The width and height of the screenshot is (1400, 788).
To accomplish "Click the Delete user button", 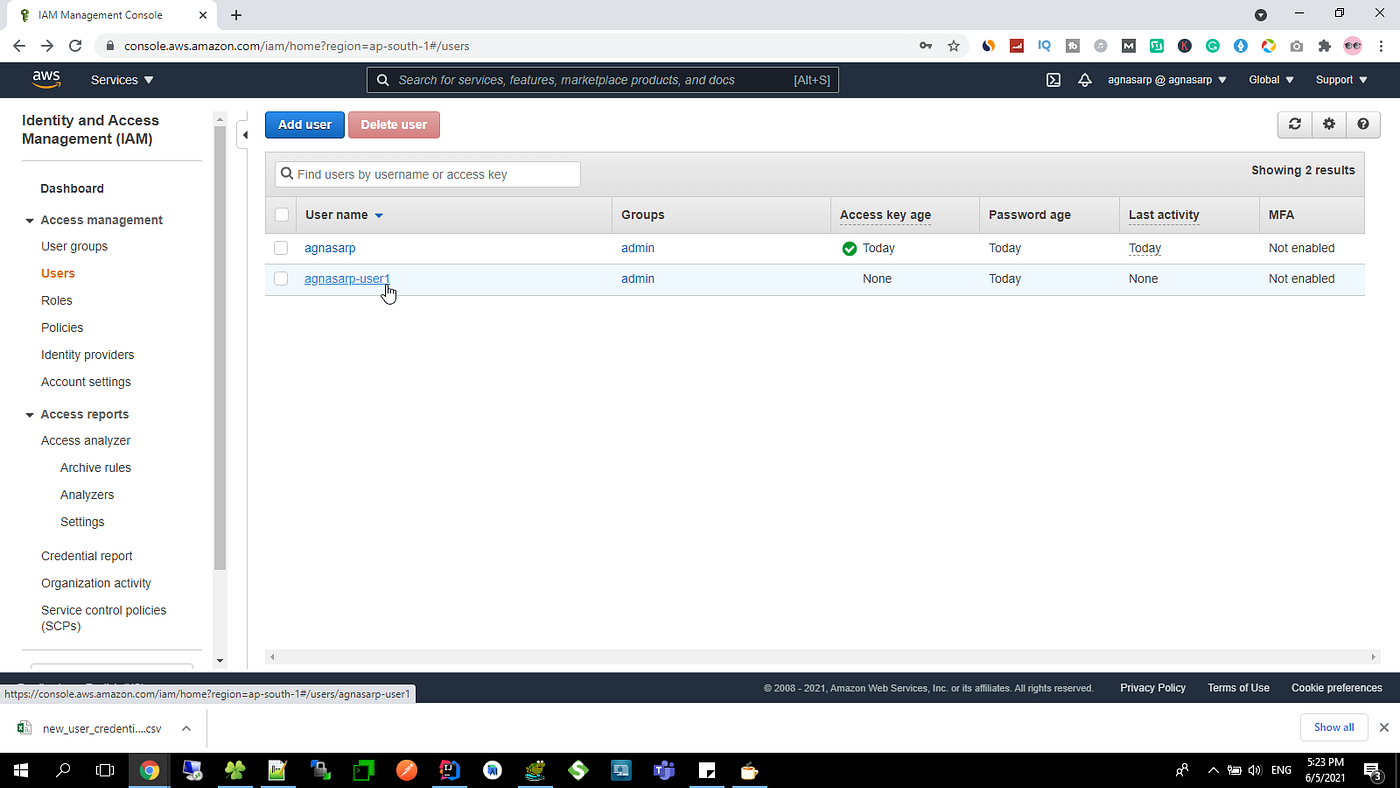I will coord(394,125).
